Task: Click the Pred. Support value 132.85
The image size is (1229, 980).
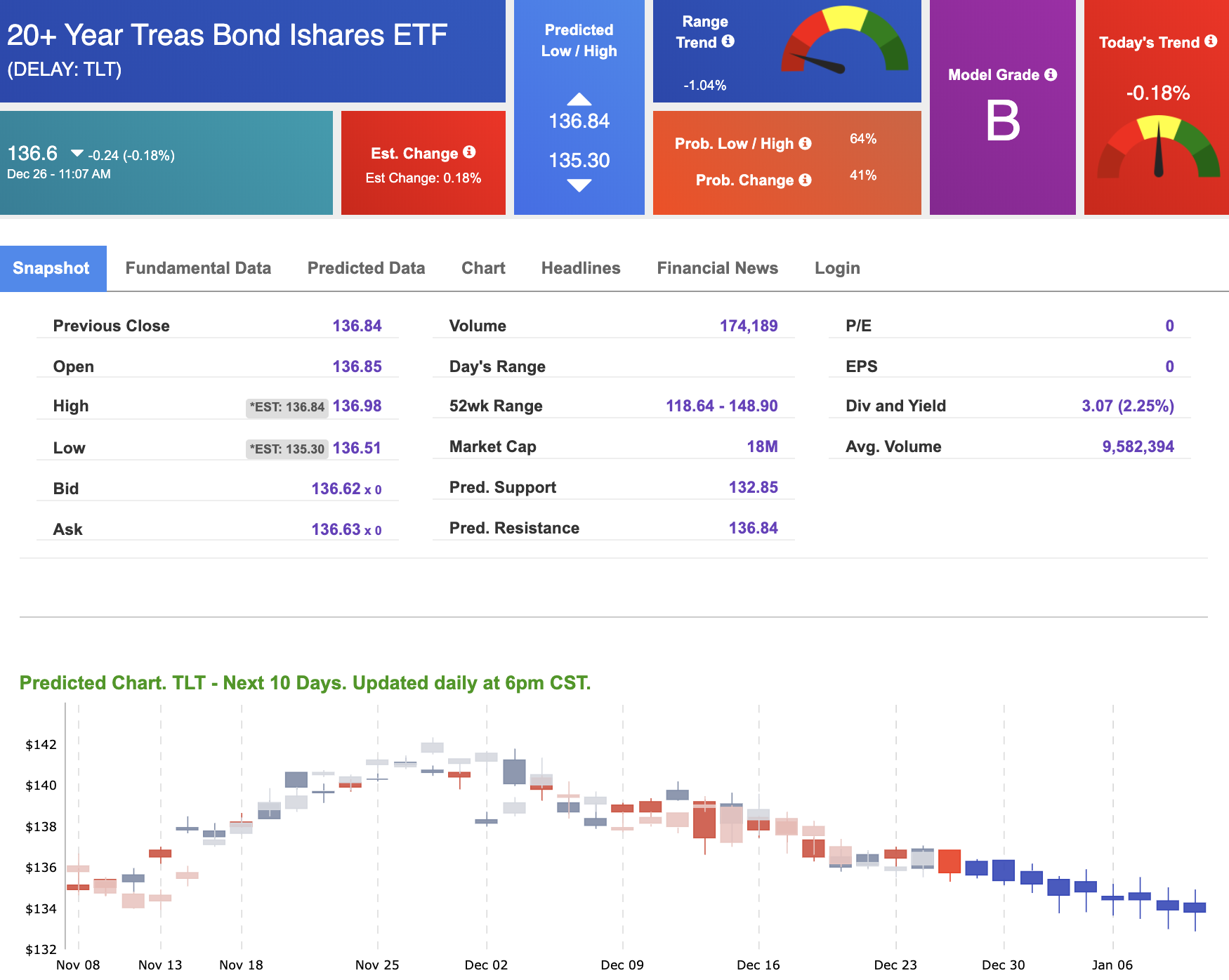Action: coord(753,487)
